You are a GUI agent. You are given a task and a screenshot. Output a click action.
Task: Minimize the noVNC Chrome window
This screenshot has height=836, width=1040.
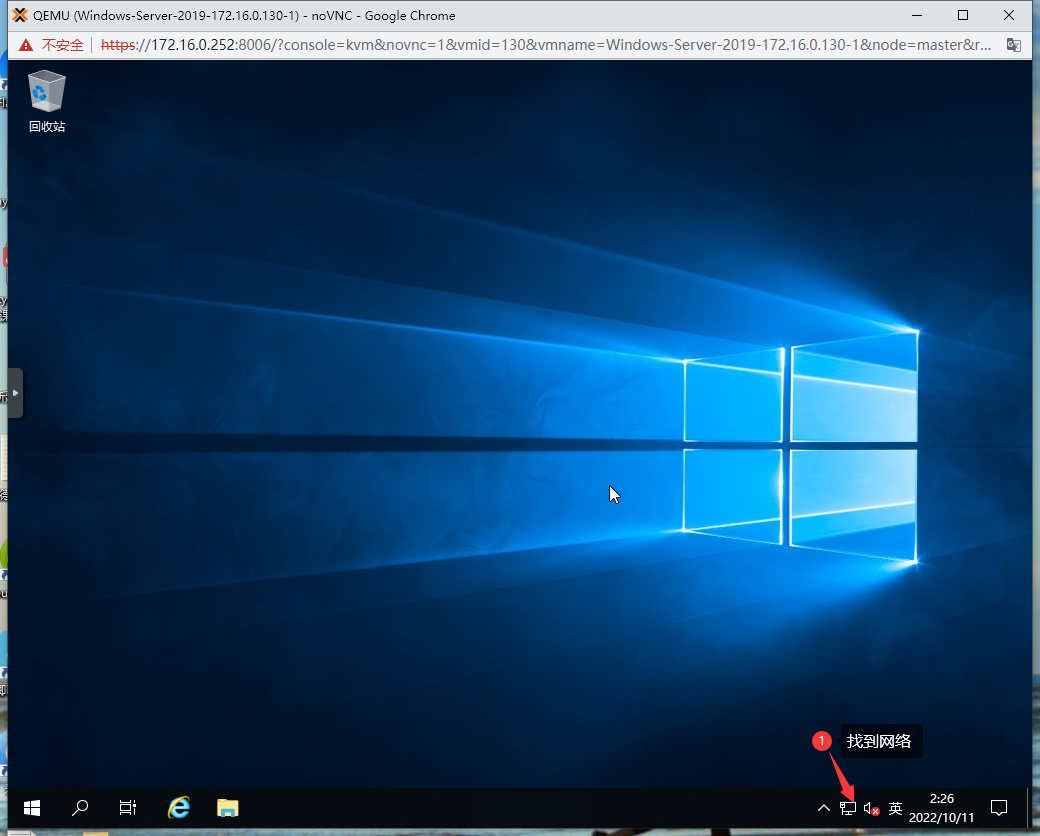(917, 15)
